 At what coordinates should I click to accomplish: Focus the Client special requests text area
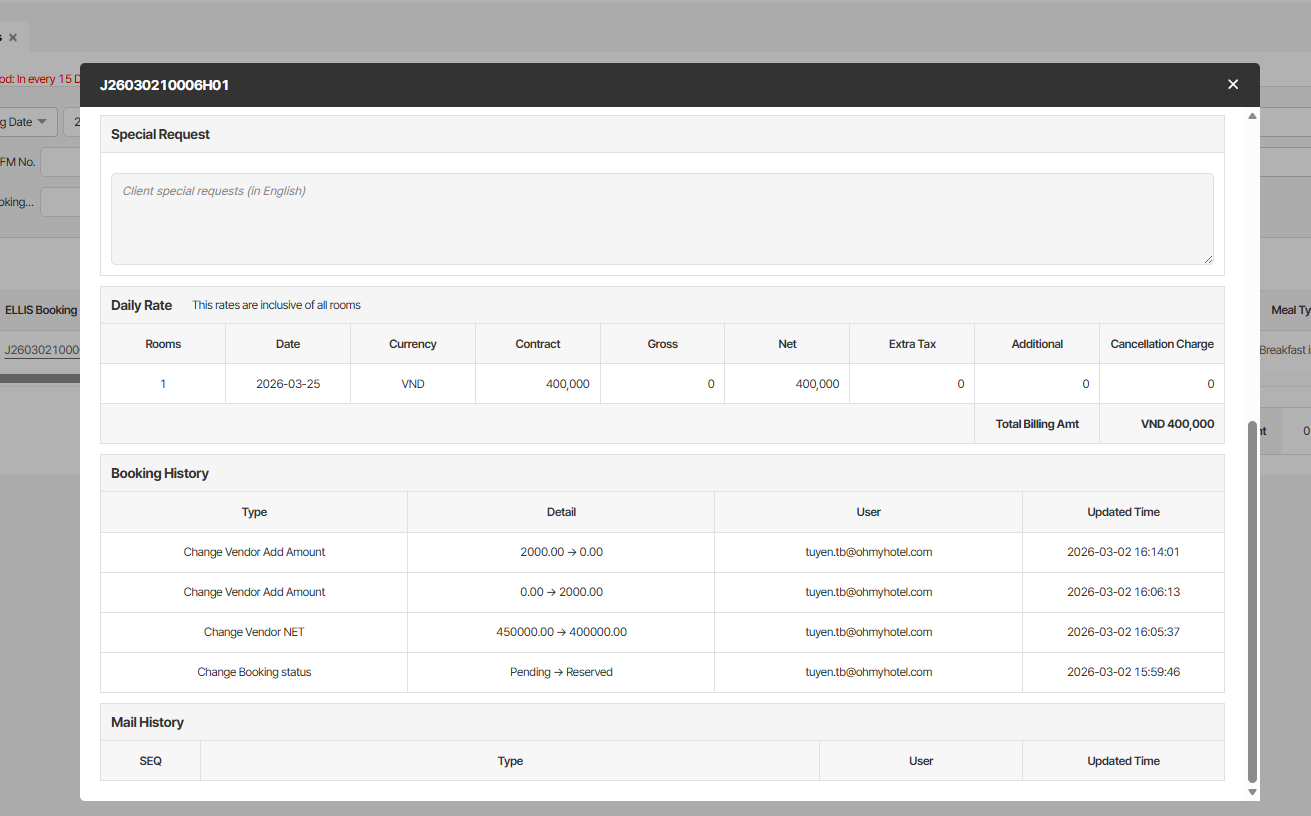662,219
